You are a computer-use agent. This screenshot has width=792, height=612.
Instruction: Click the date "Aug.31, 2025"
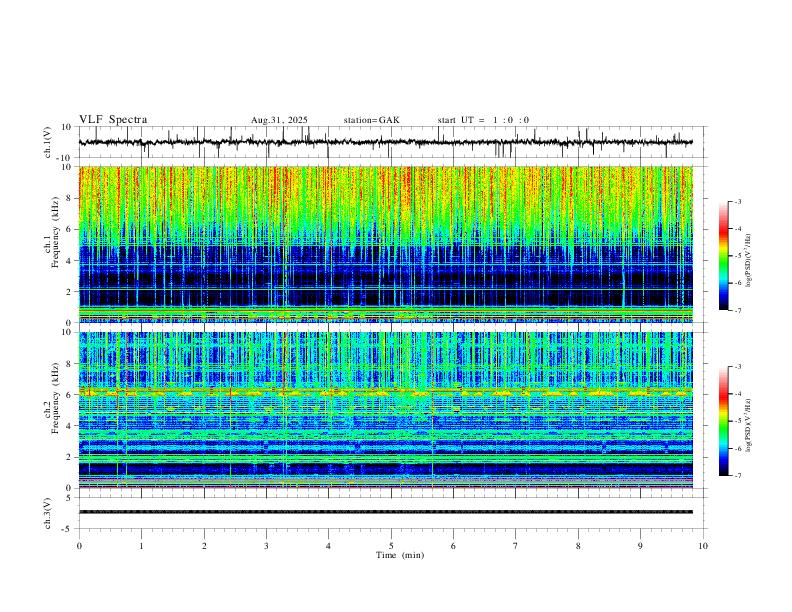point(279,120)
